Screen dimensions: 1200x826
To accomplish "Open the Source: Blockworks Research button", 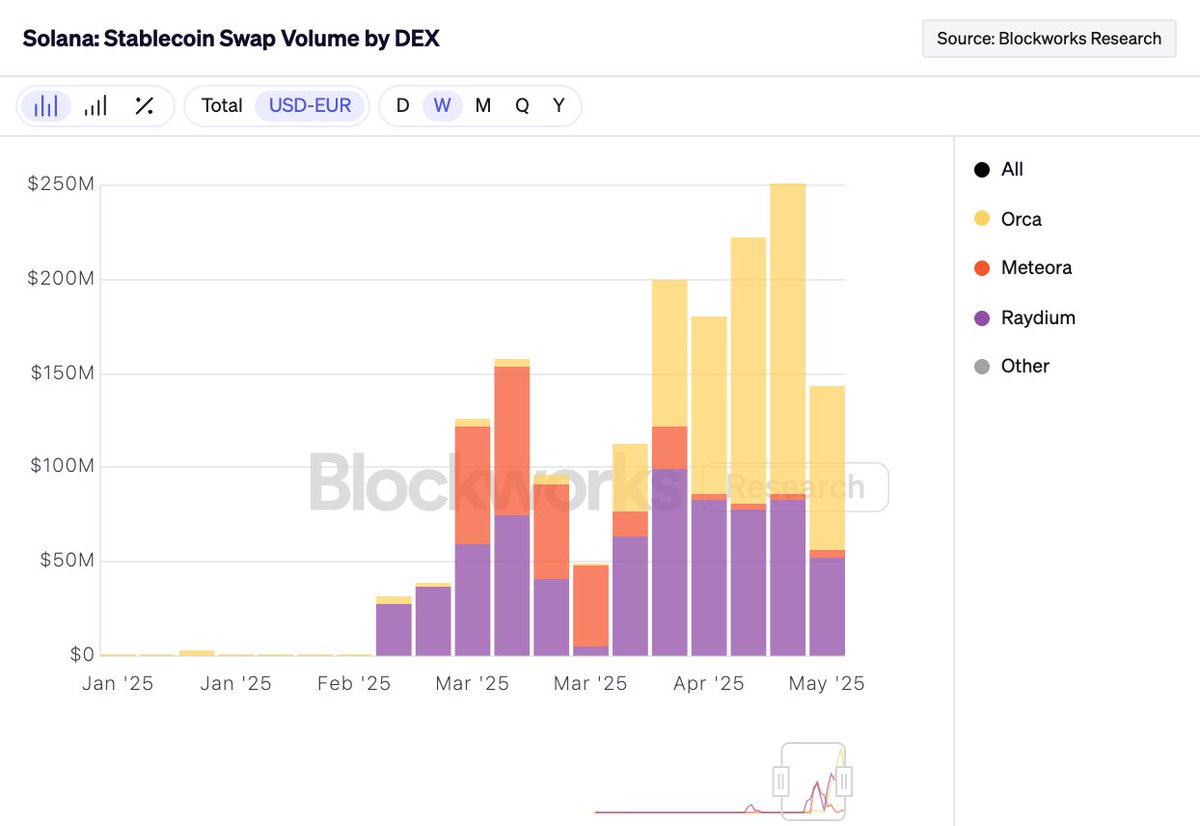I will tap(1049, 39).
